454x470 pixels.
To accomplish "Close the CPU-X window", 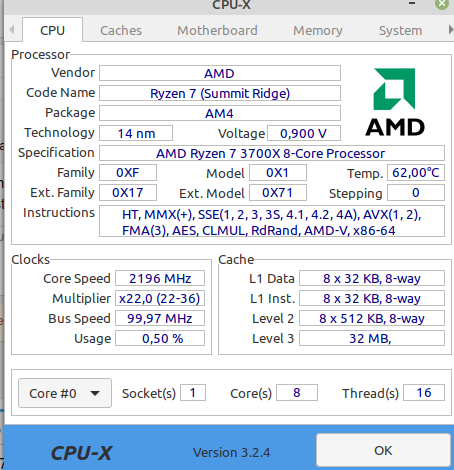I will 442,4.
